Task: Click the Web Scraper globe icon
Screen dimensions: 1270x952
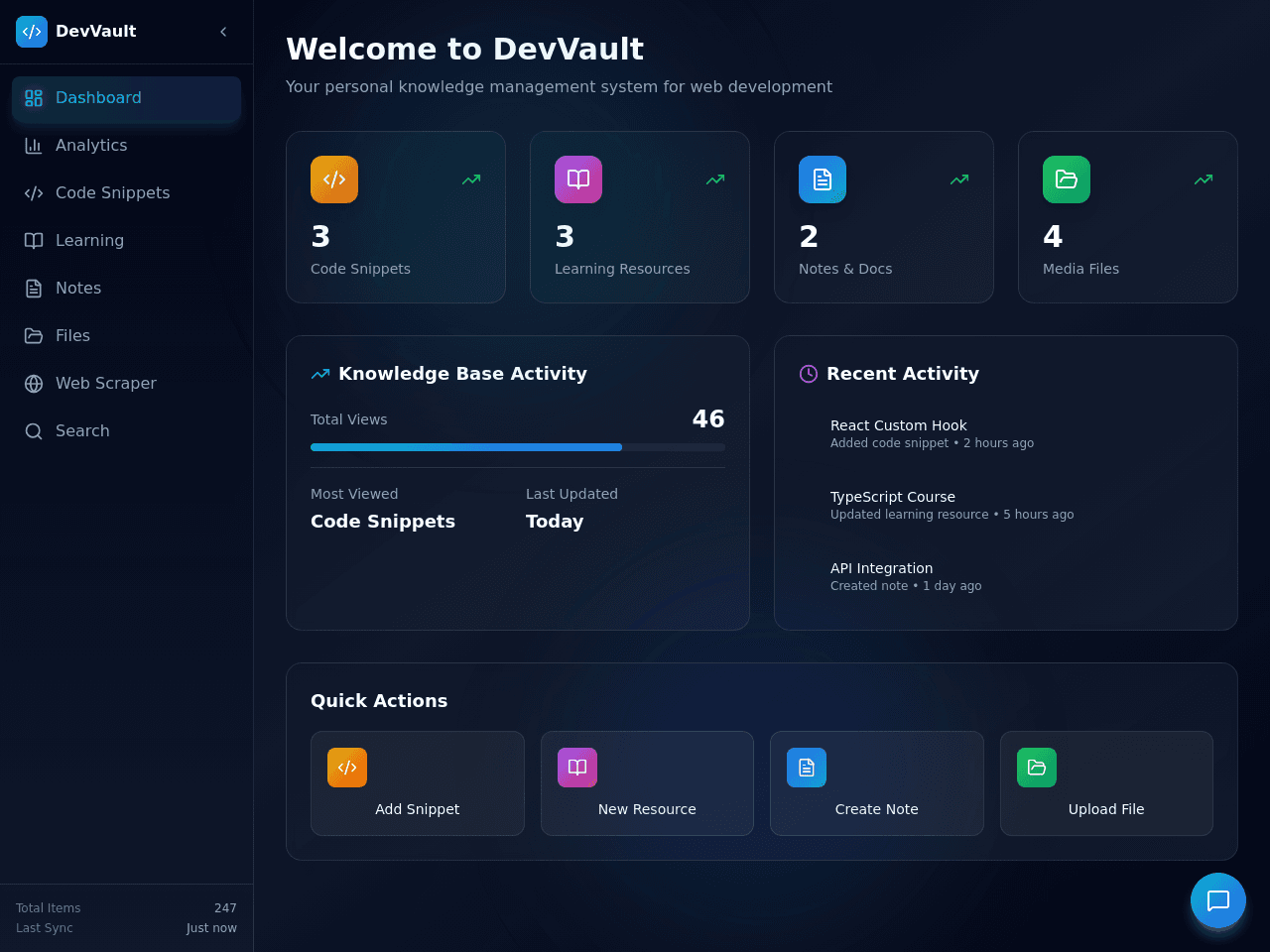Action: 34,384
